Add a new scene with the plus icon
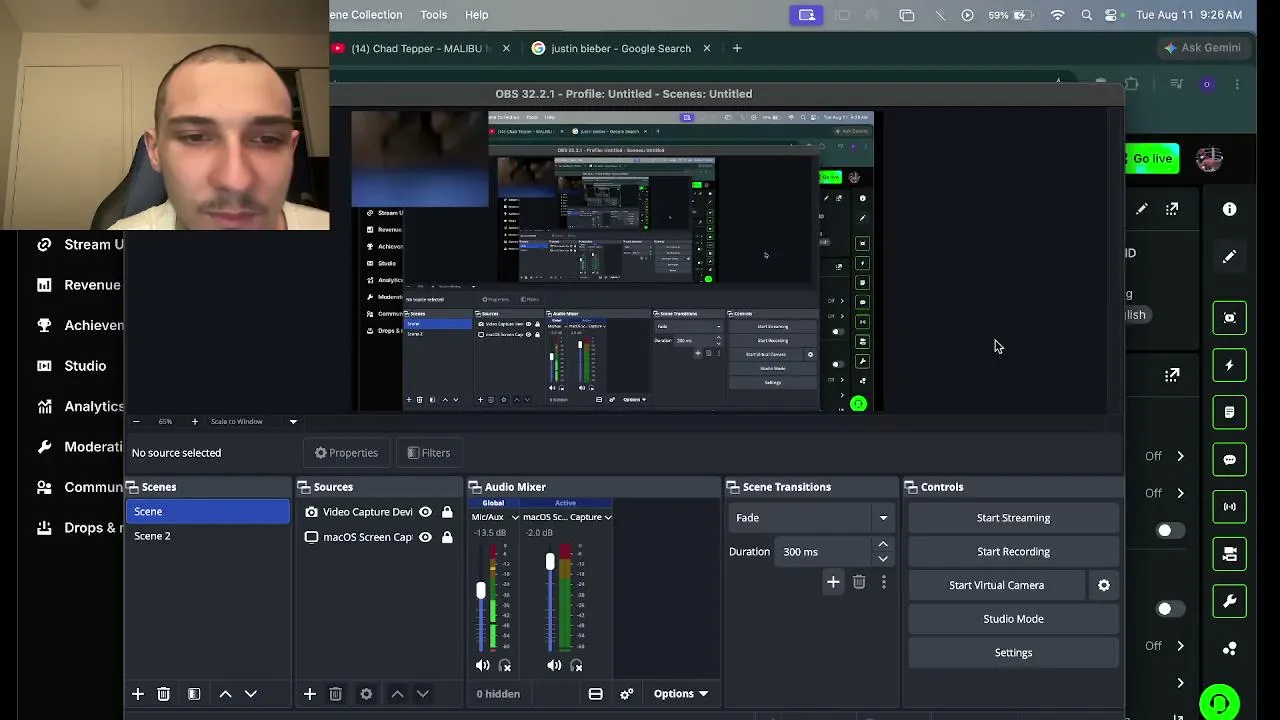 (138, 694)
